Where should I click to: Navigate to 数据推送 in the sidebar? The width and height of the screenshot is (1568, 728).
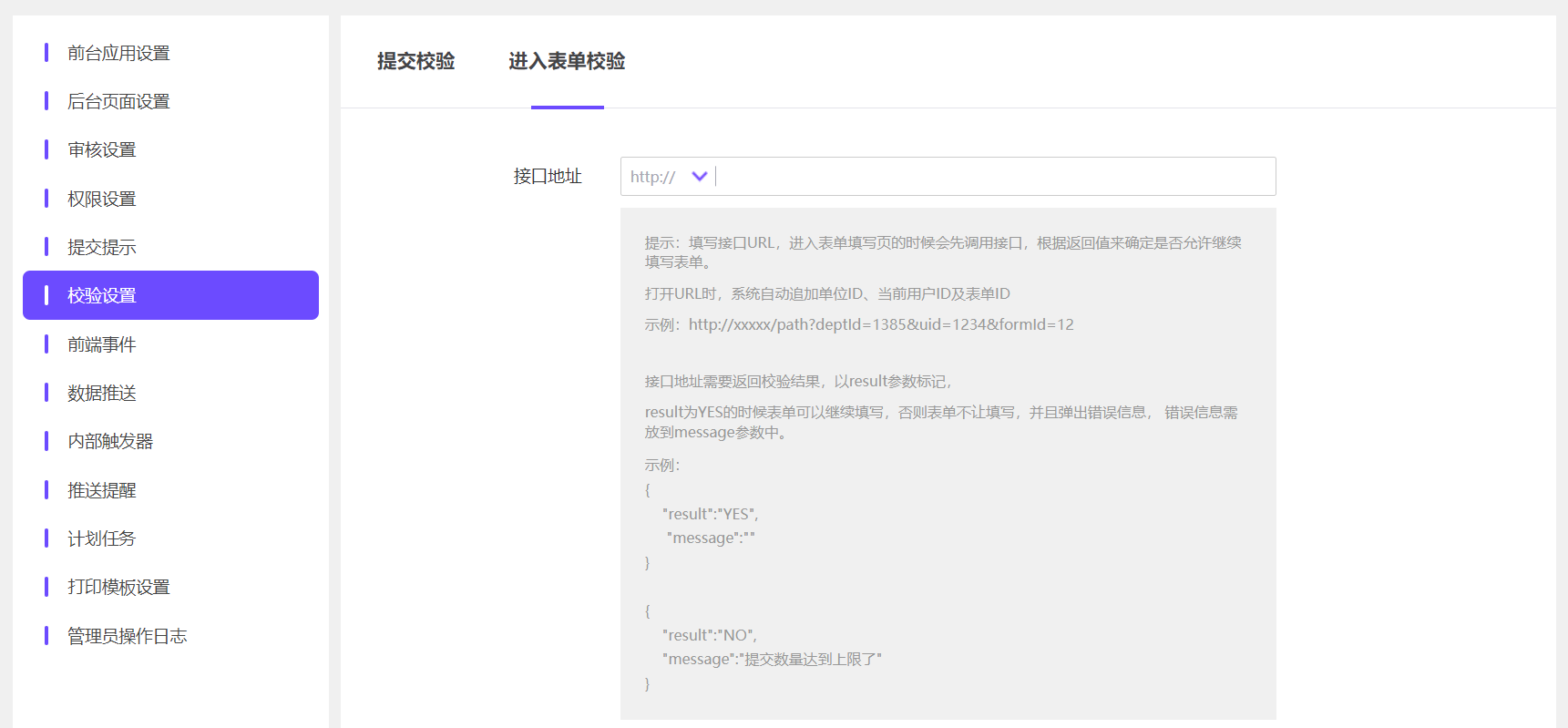[102, 393]
